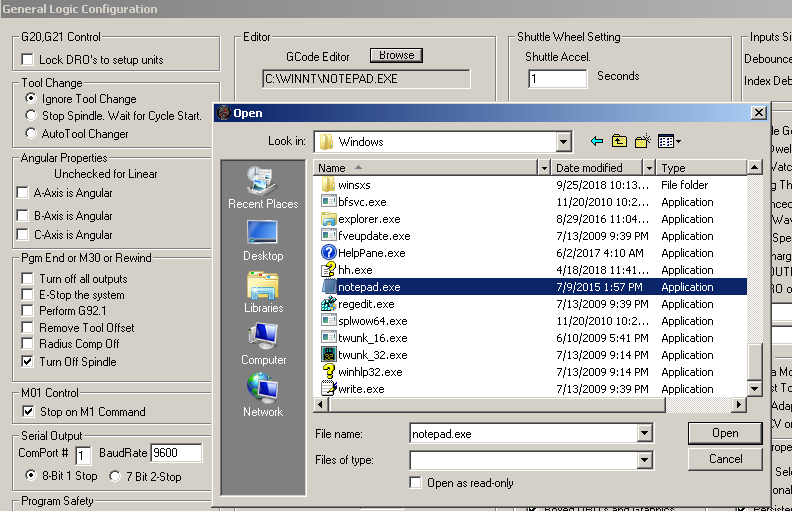Select the HelpPane.exe icon
The width and height of the screenshot is (792, 511).
pyautogui.click(x=328, y=252)
